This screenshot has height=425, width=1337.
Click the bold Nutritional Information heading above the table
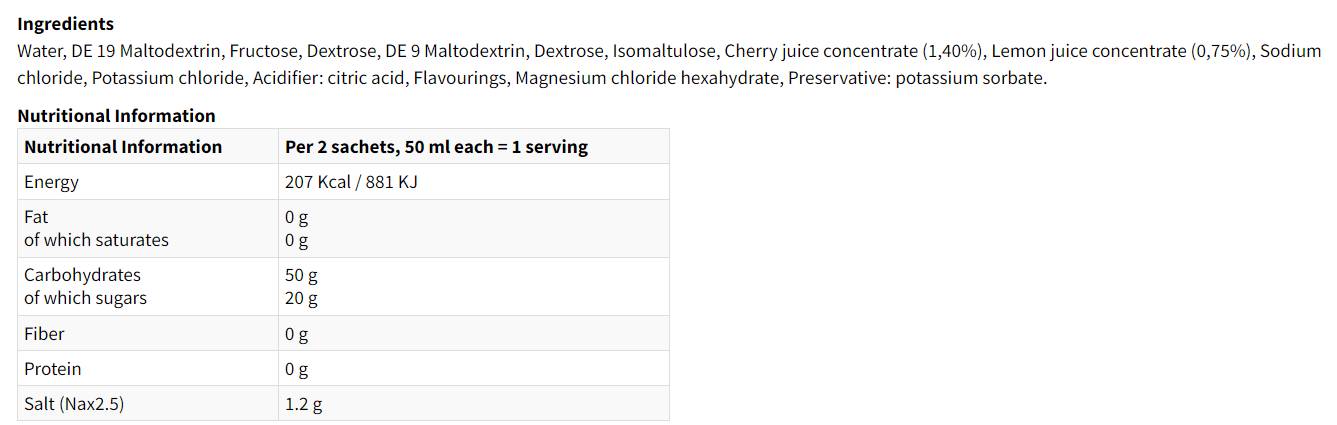tap(116, 115)
